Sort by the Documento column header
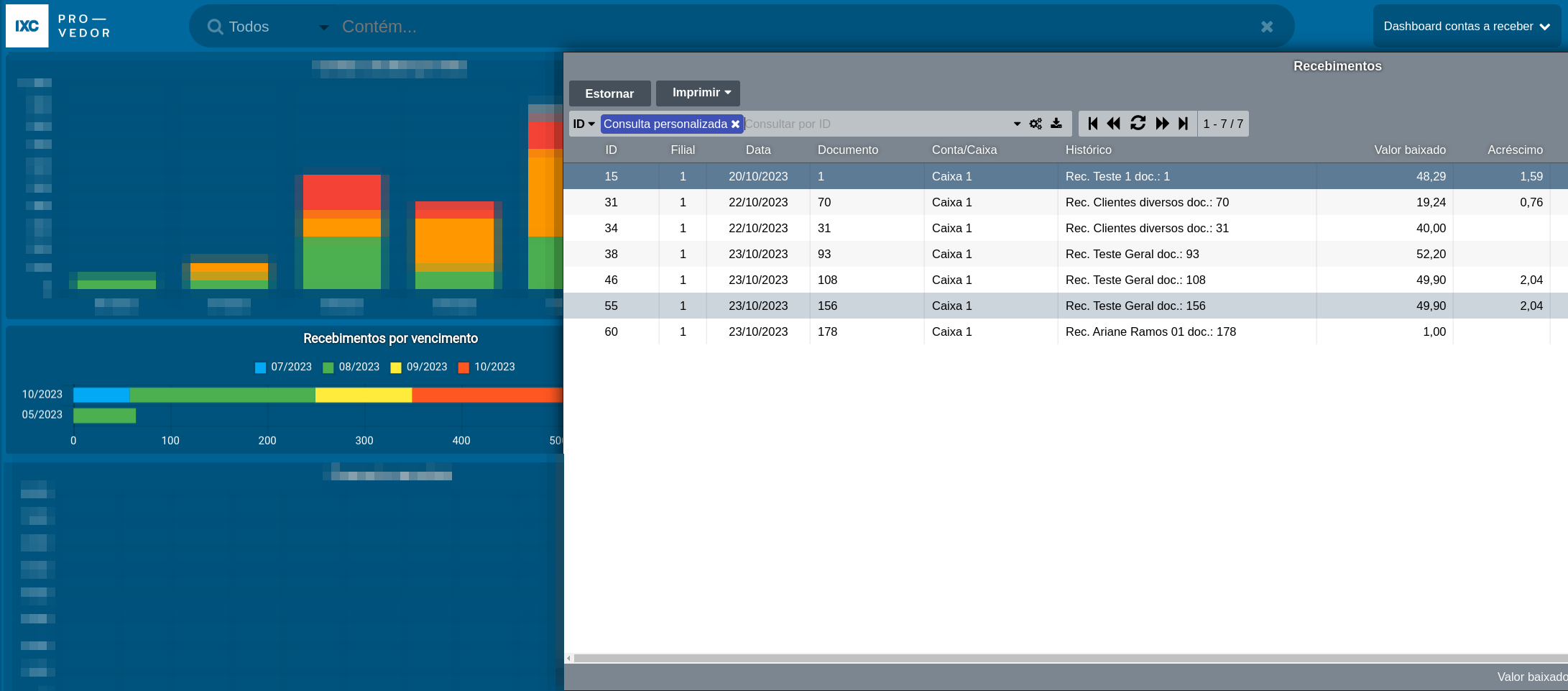Image resolution: width=1568 pixels, height=691 pixels. tap(848, 150)
